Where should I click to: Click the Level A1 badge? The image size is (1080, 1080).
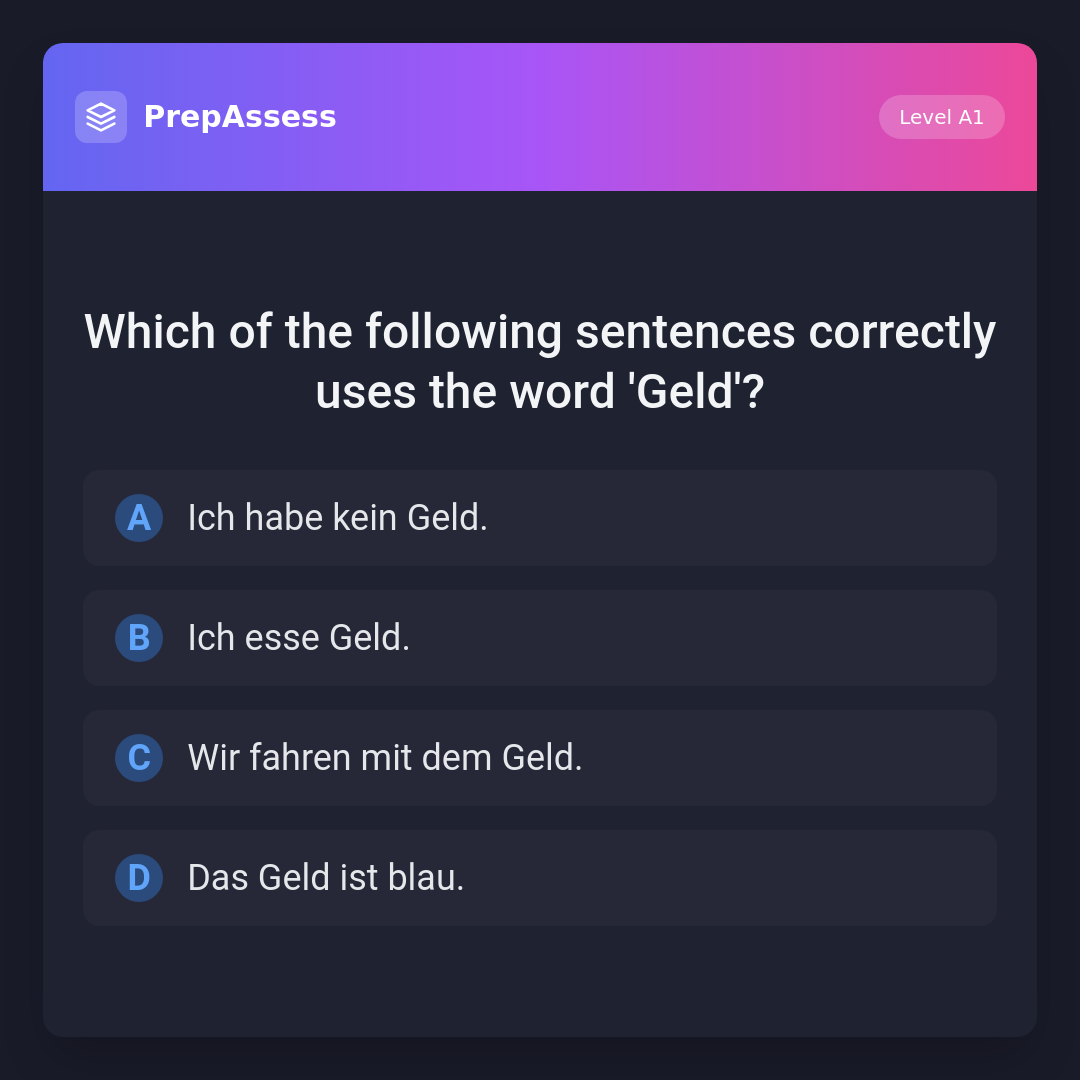coord(941,117)
